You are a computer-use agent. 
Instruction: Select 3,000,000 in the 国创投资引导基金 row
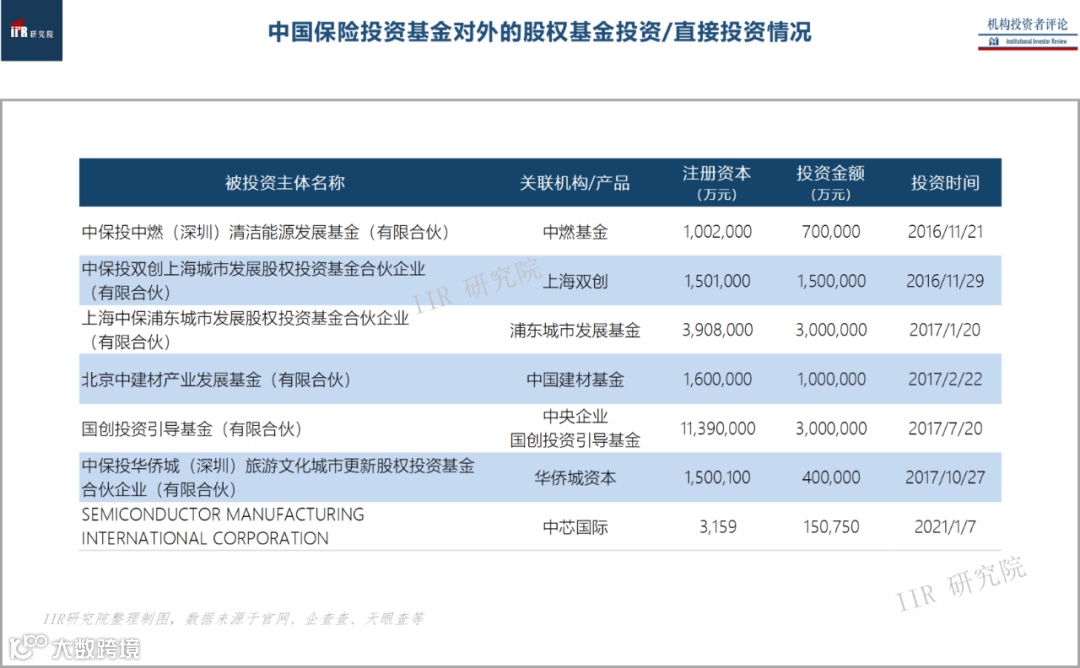(x=831, y=428)
